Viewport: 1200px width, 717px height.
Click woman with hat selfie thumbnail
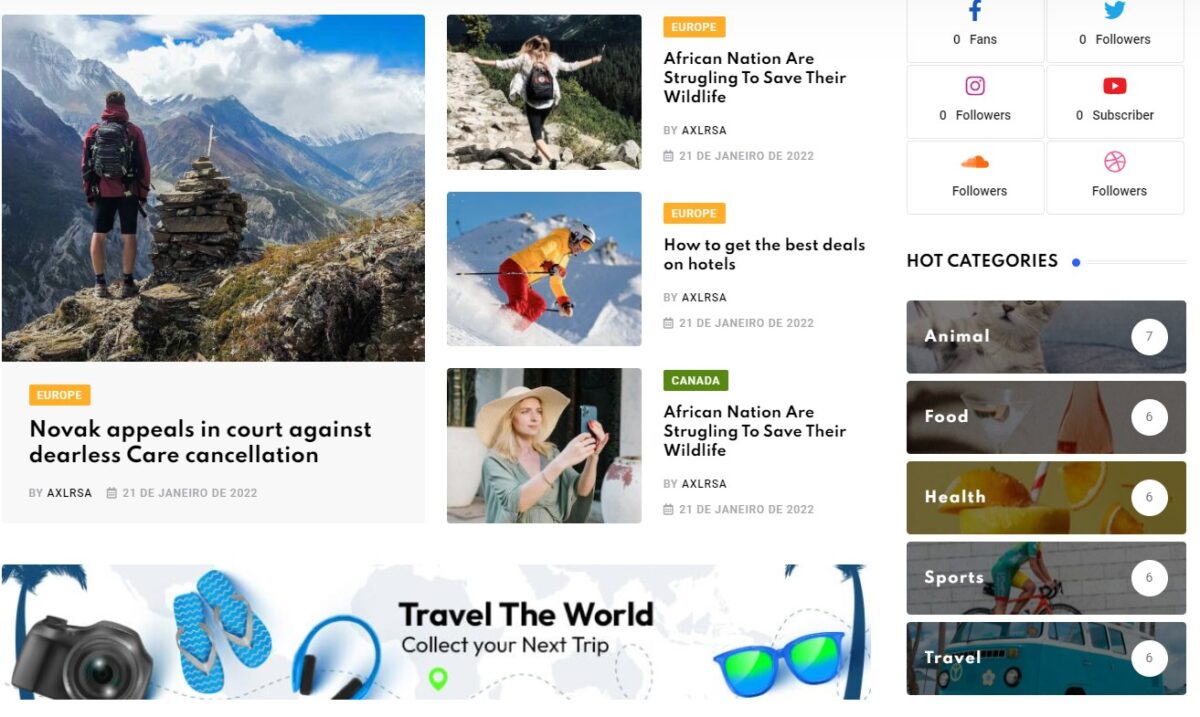click(x=544, y=446)
